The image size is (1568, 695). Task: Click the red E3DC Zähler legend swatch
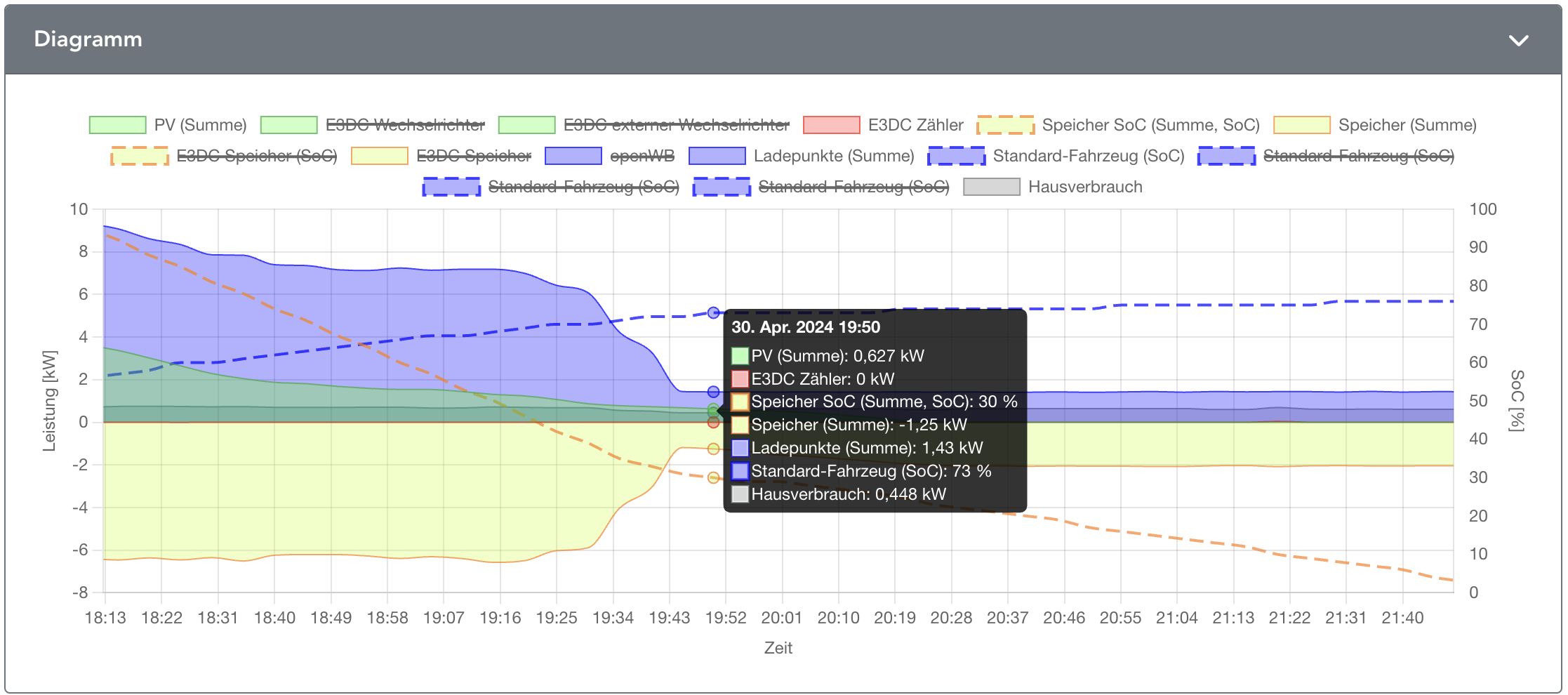point(831,125)
